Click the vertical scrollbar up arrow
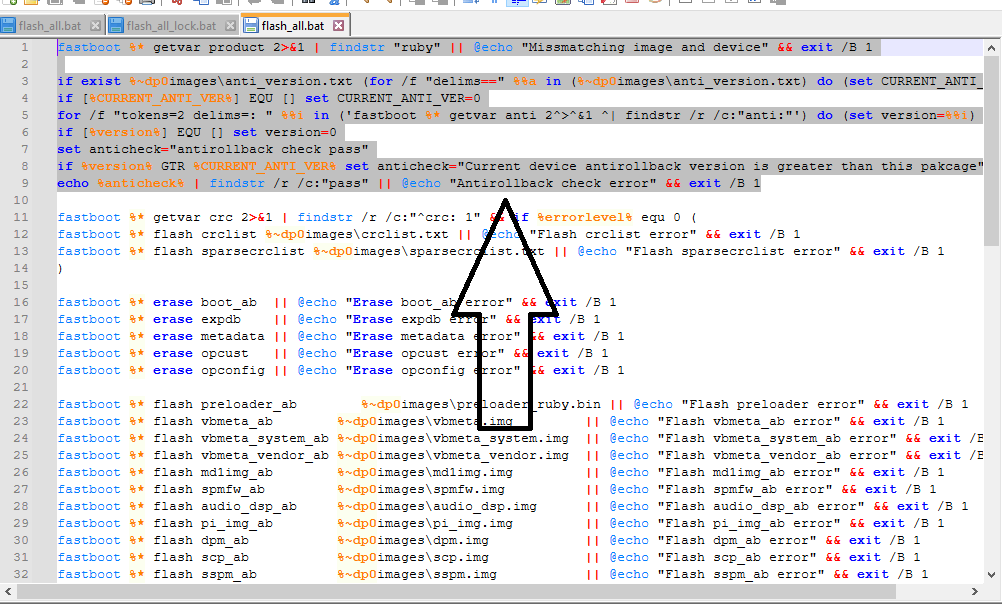The image size is (1002, 604). coord(991,47)
